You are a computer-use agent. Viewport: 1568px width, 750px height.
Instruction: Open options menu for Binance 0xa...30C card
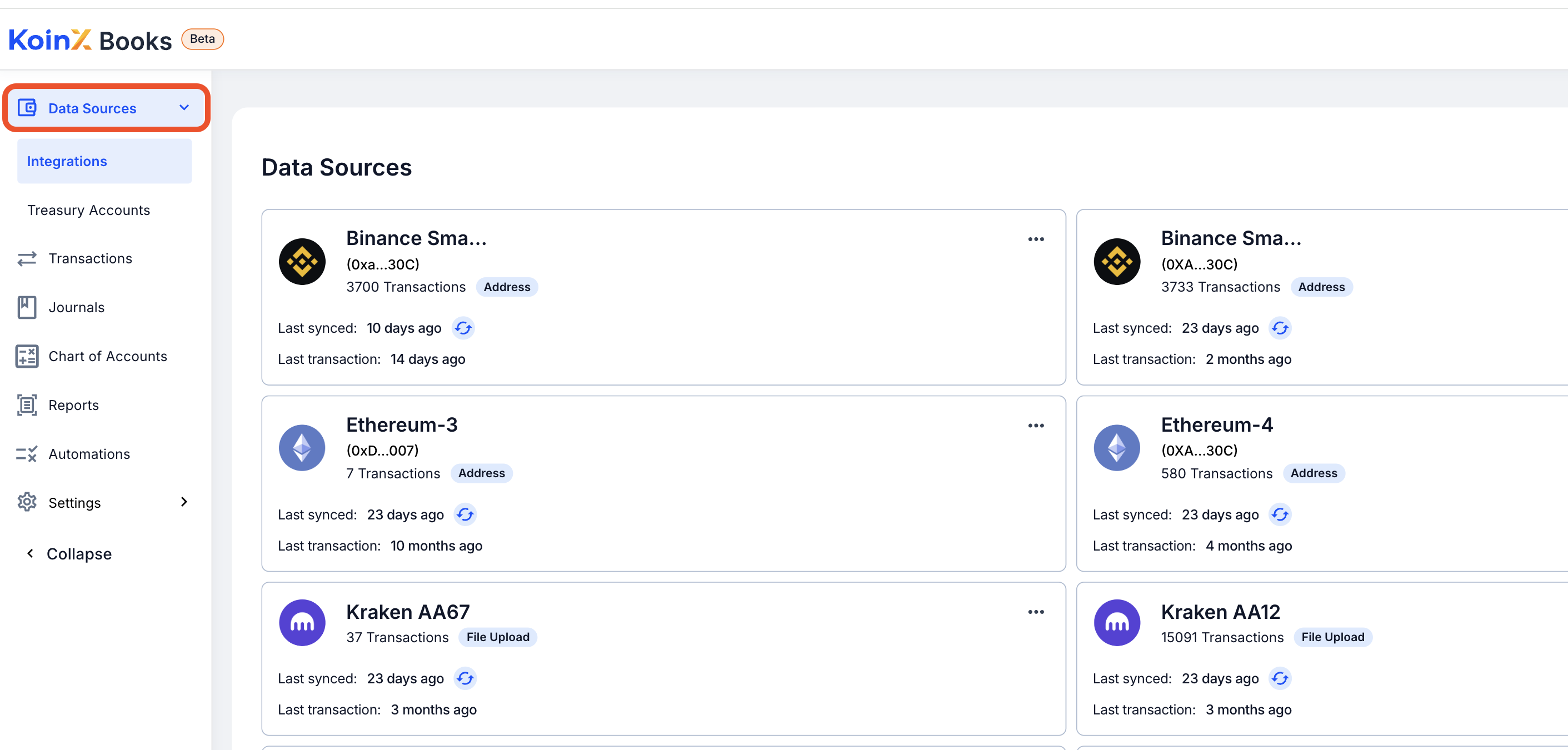tap(1035, 239)
